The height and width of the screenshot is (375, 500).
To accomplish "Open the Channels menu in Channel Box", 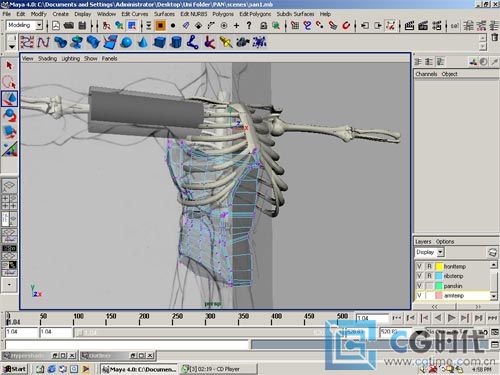I will 426,74.
